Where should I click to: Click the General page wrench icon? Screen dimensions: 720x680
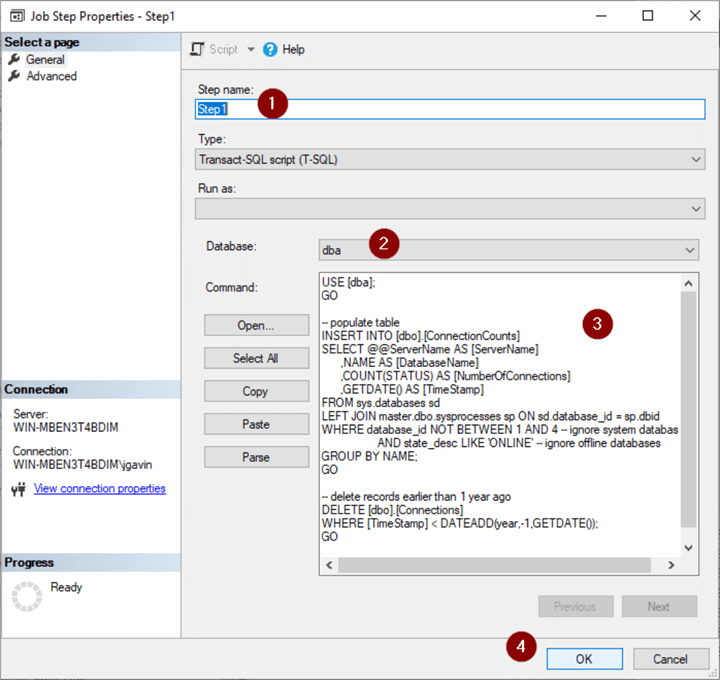coord(14,59)
